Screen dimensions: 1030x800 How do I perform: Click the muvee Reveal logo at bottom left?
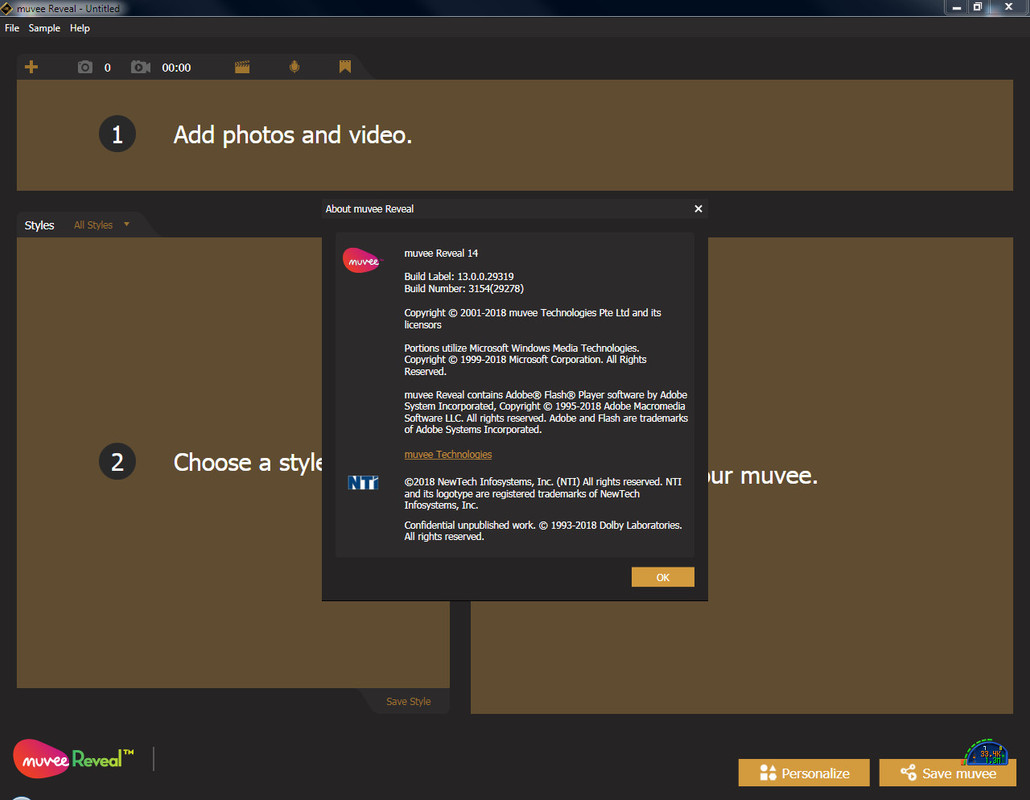[x=73, y=759]
